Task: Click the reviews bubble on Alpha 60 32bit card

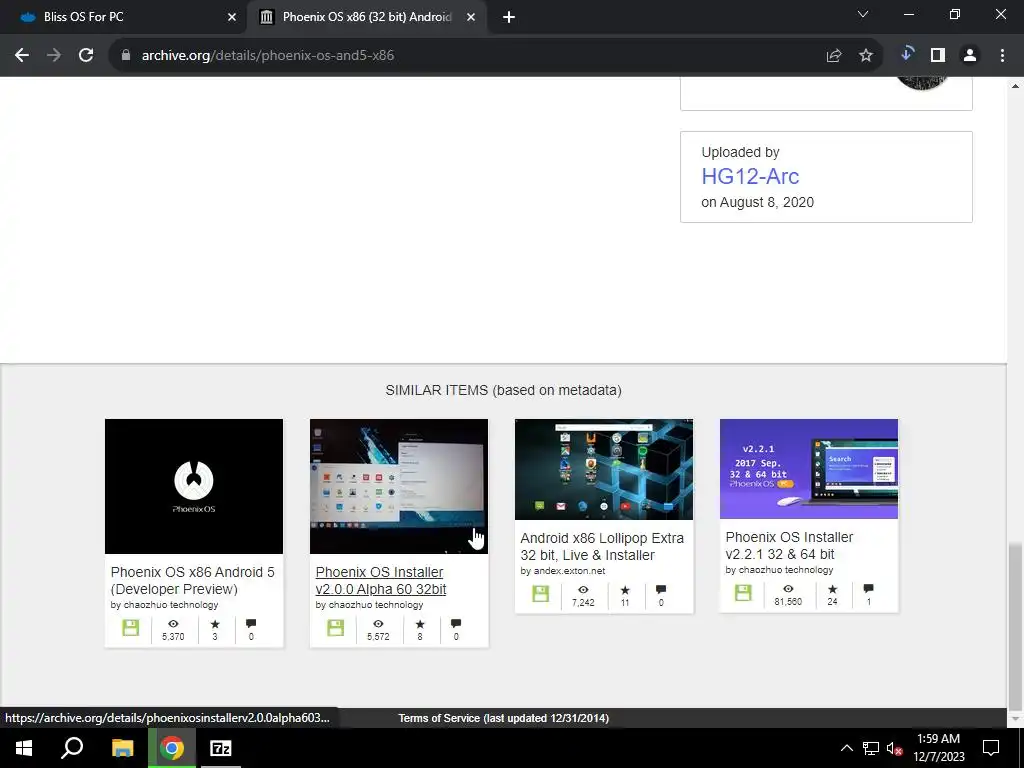Action: click(x=456, y=624)
